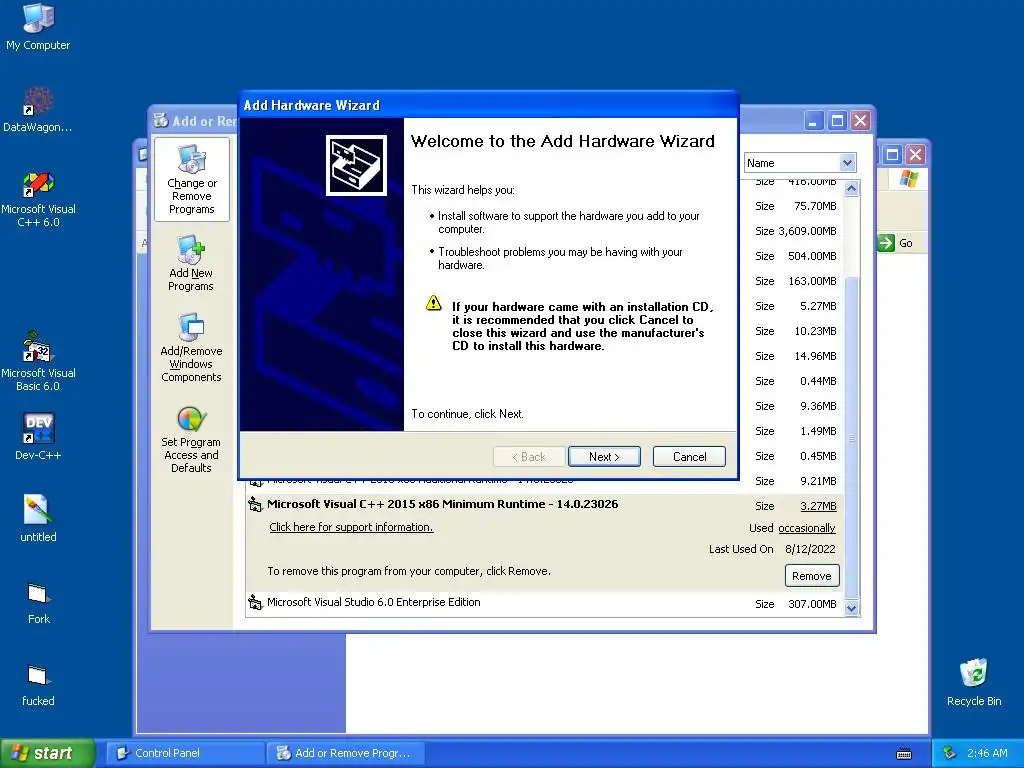This screenshot has width=1024, height=768.
Task: Click the Add Hardware Wizard hardware graphic
Action: tap(356, 165)
